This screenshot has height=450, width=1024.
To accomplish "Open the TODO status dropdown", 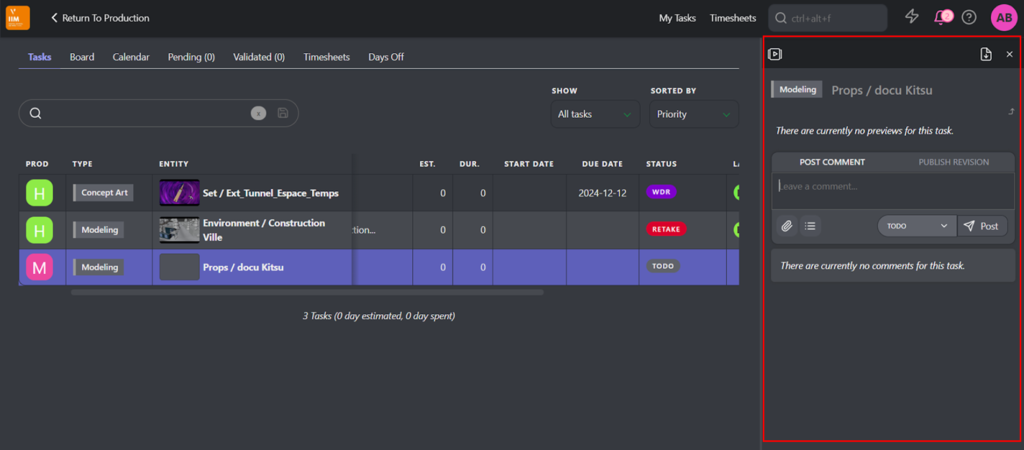I will tap(915, 226).
